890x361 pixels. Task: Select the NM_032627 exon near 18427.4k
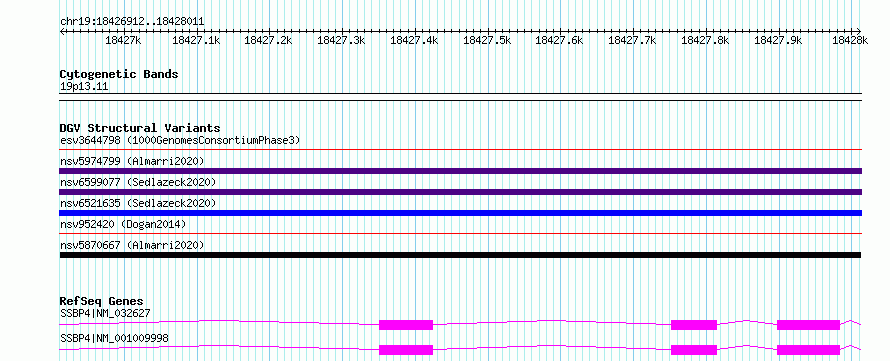pyautogui.click(x=406, y=325)
